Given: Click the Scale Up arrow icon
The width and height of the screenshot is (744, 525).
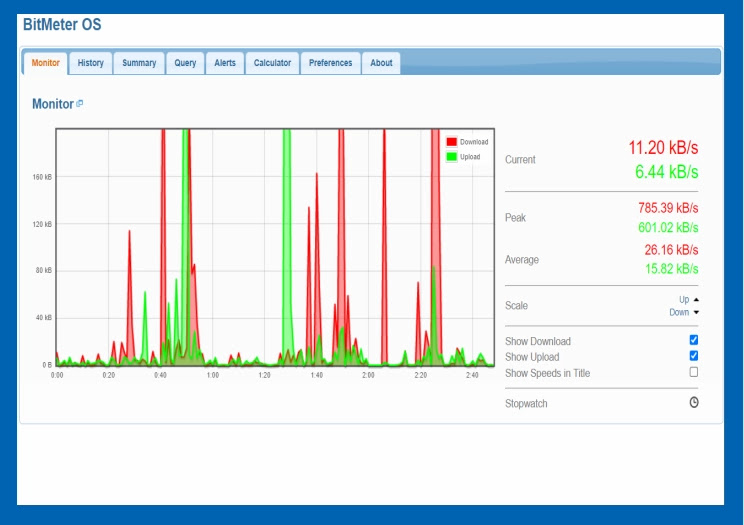Looking at the screenshot, I should tap(696, 300).
